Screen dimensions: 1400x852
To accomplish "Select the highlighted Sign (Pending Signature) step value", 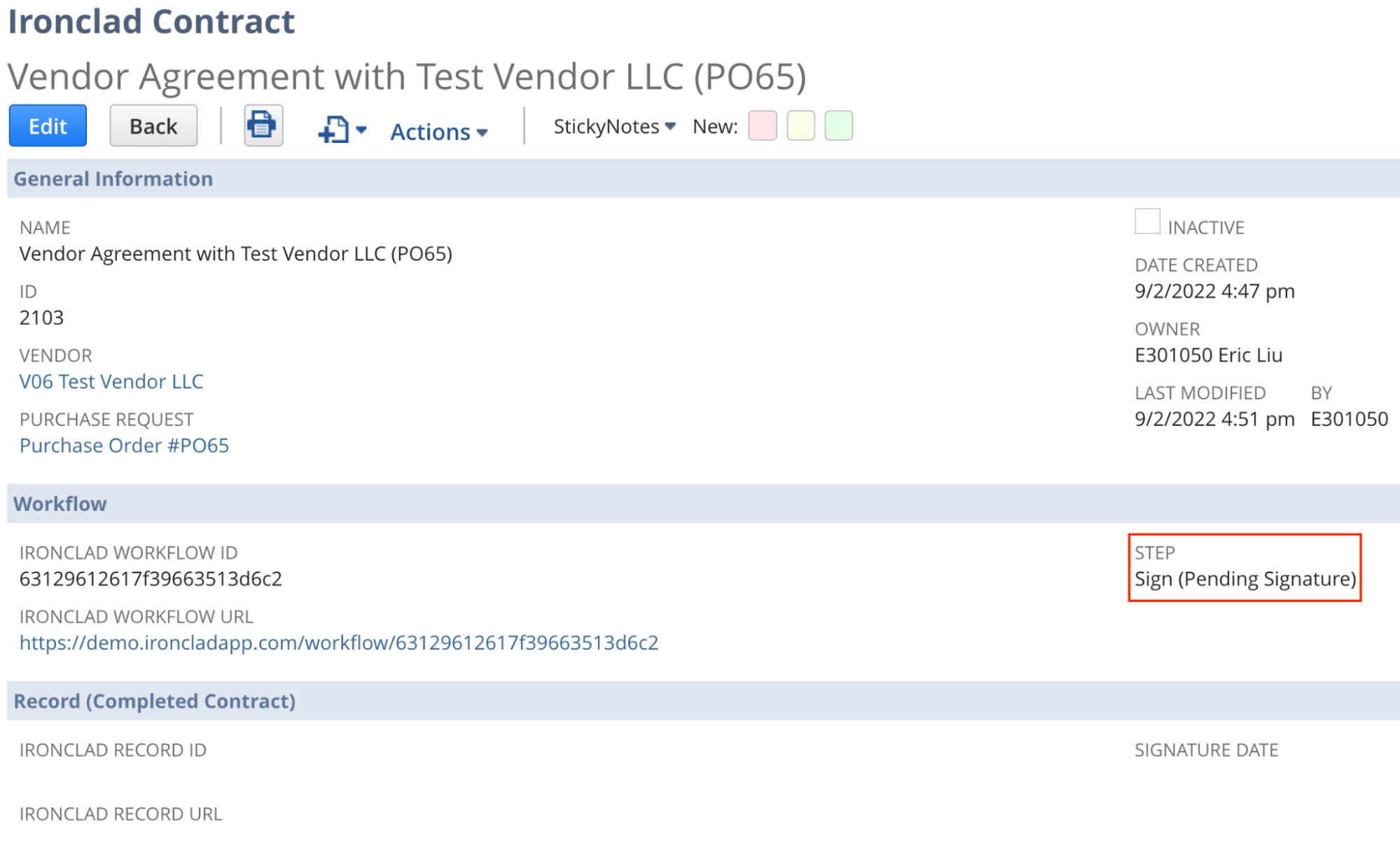I will click(x=1246, y=579).
